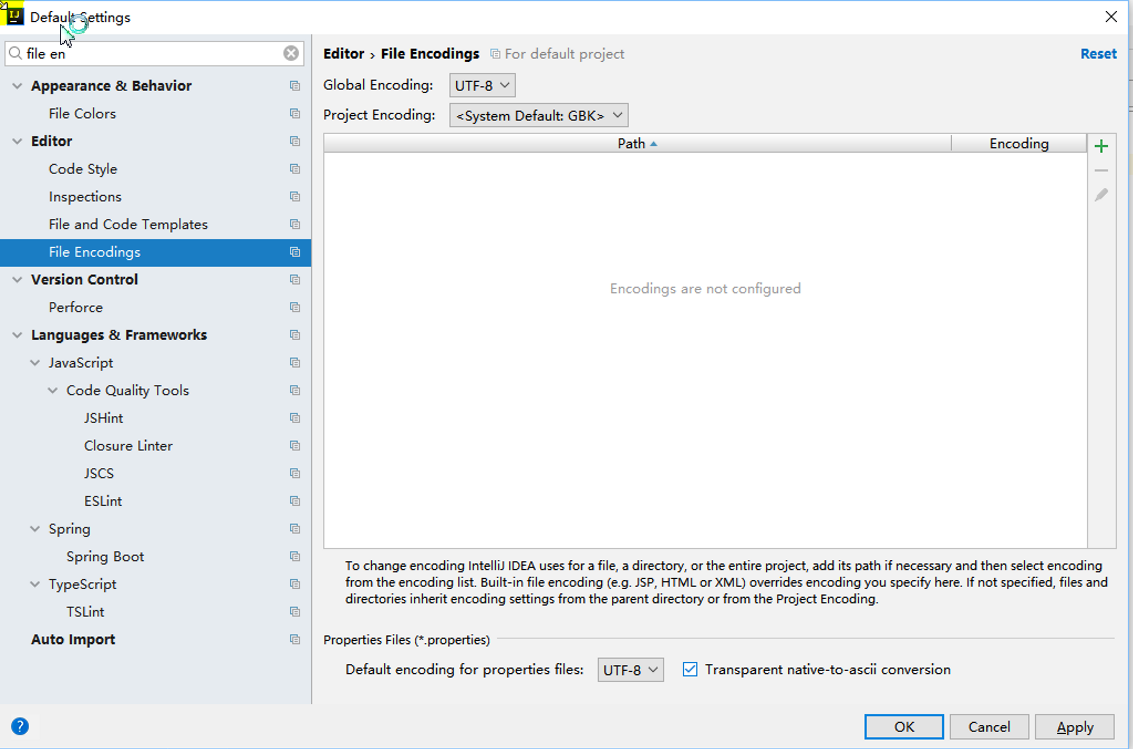Click project-level icon beside JSHint

click(295, 418)
